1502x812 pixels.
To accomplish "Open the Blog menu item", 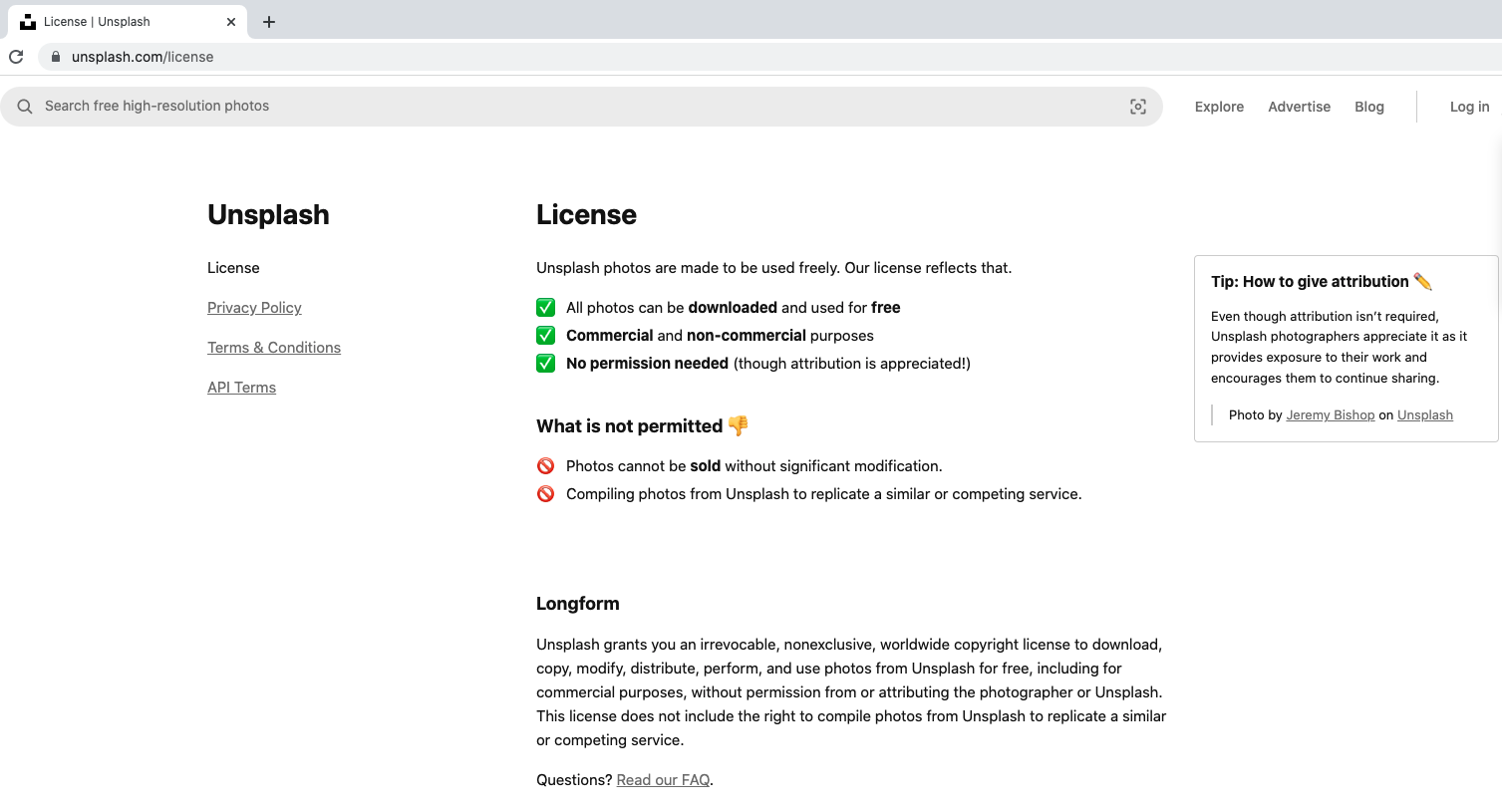I will 1368,106.
